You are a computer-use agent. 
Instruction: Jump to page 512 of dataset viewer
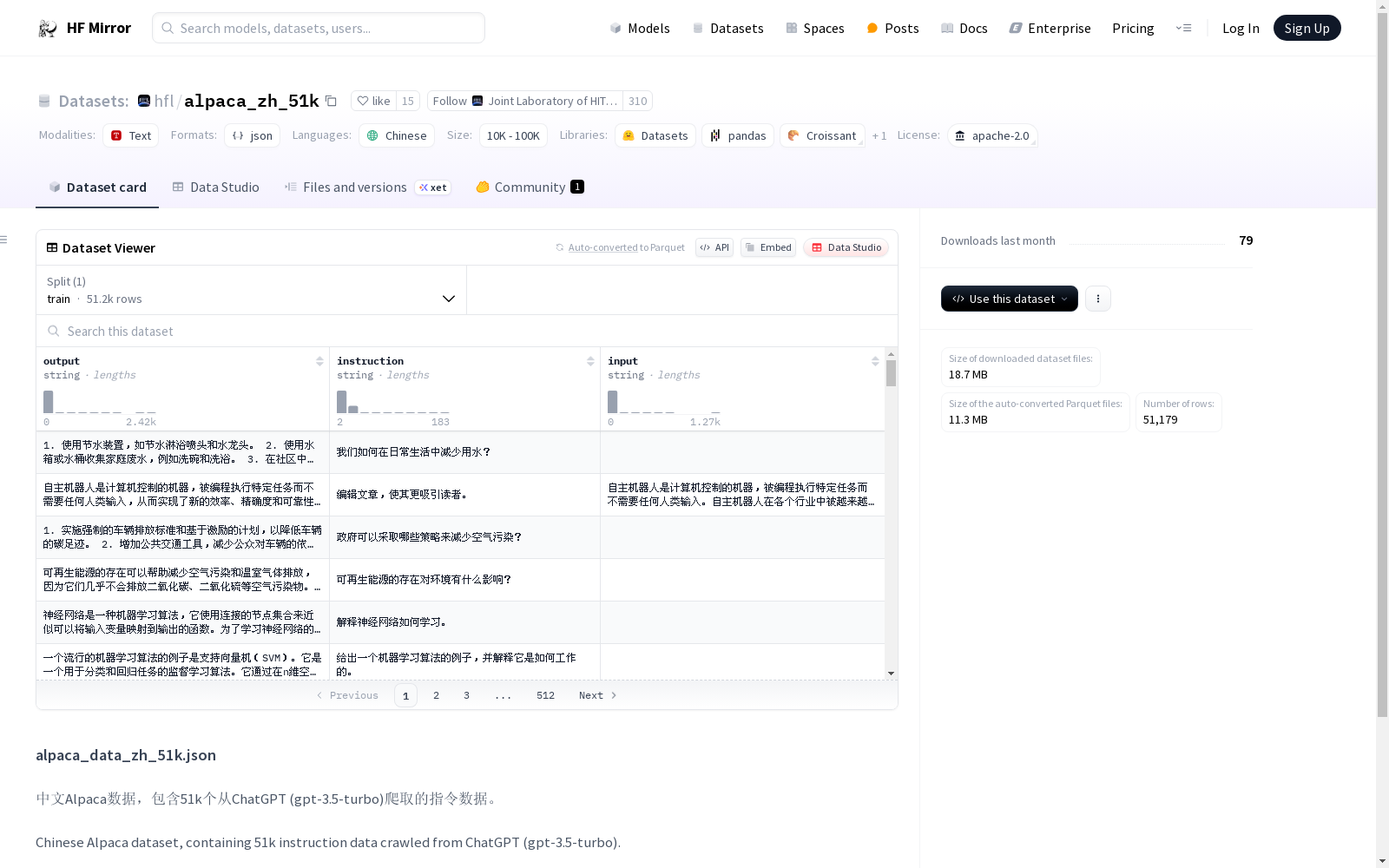click(545, 695)
